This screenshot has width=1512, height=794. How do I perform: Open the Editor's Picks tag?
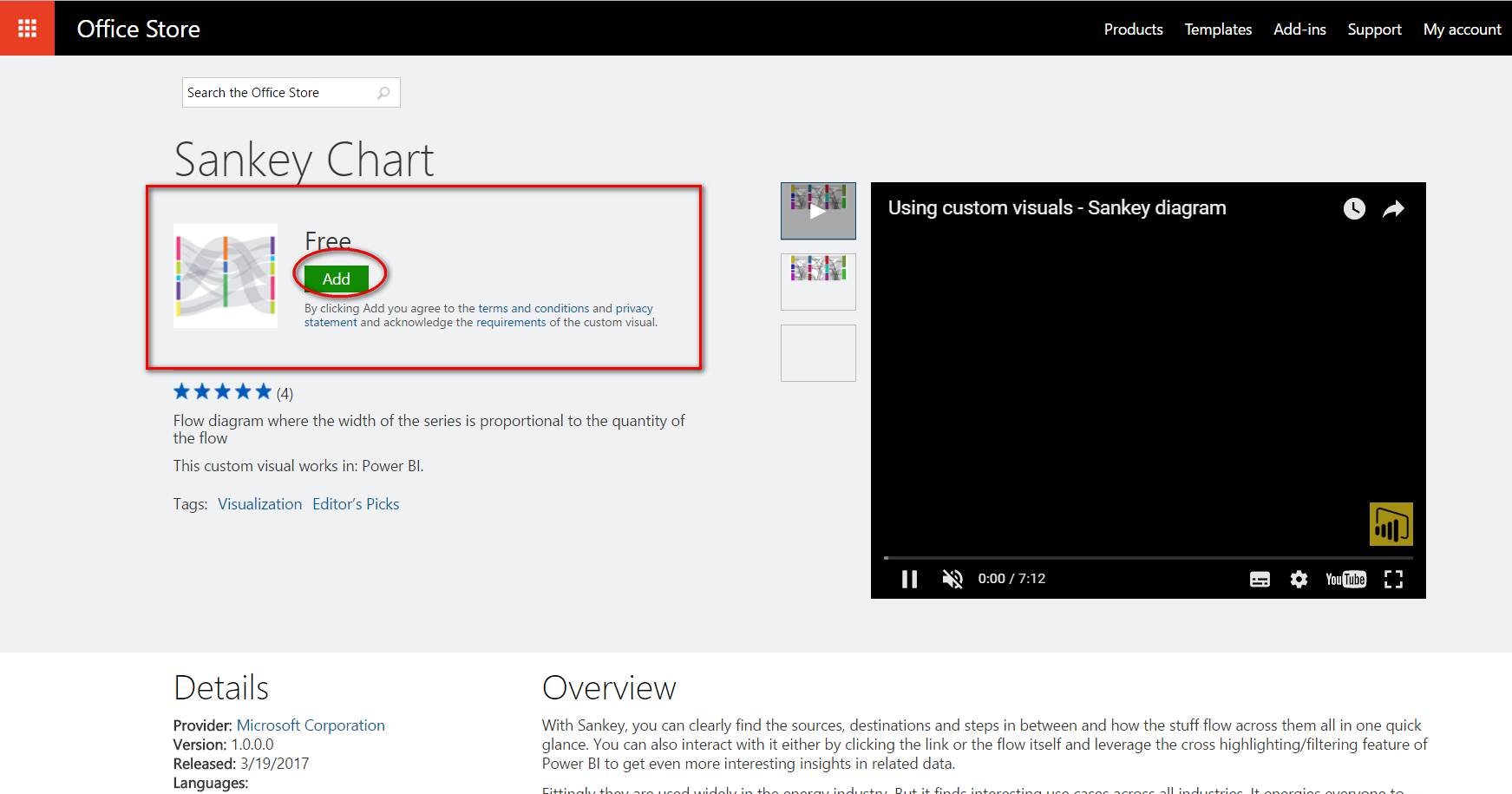tap(356, 504)
